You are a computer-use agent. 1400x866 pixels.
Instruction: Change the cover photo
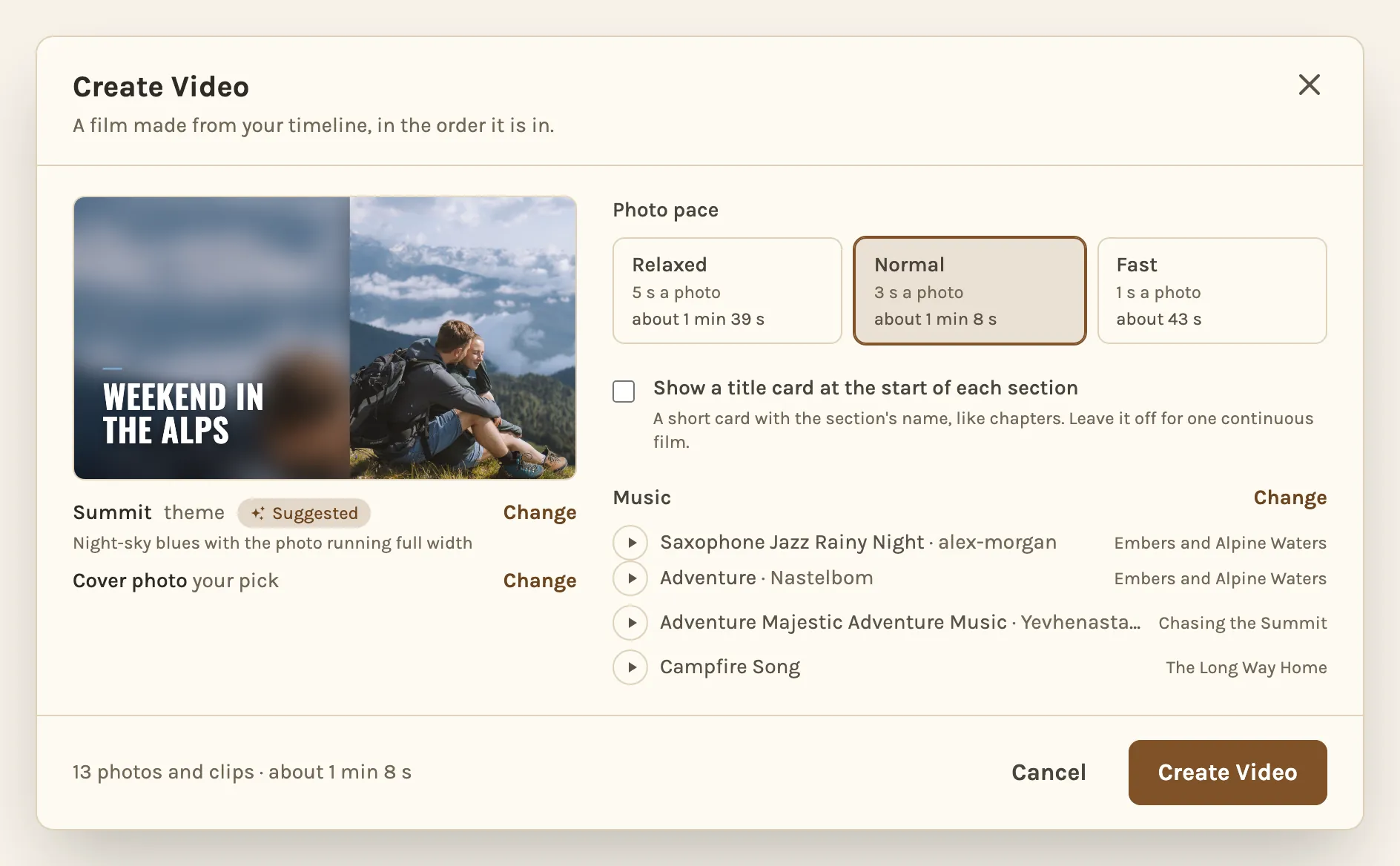click(540, 581)
